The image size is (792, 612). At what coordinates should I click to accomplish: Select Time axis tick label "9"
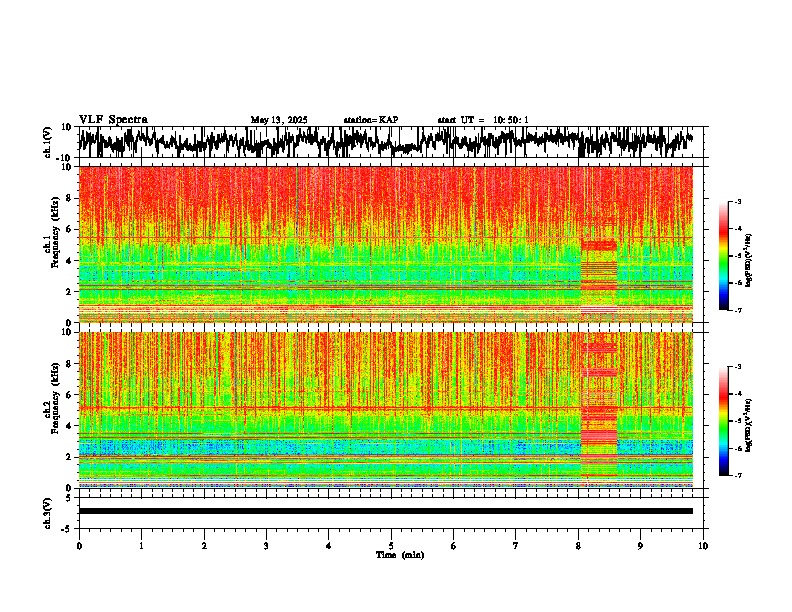[640, 546]
